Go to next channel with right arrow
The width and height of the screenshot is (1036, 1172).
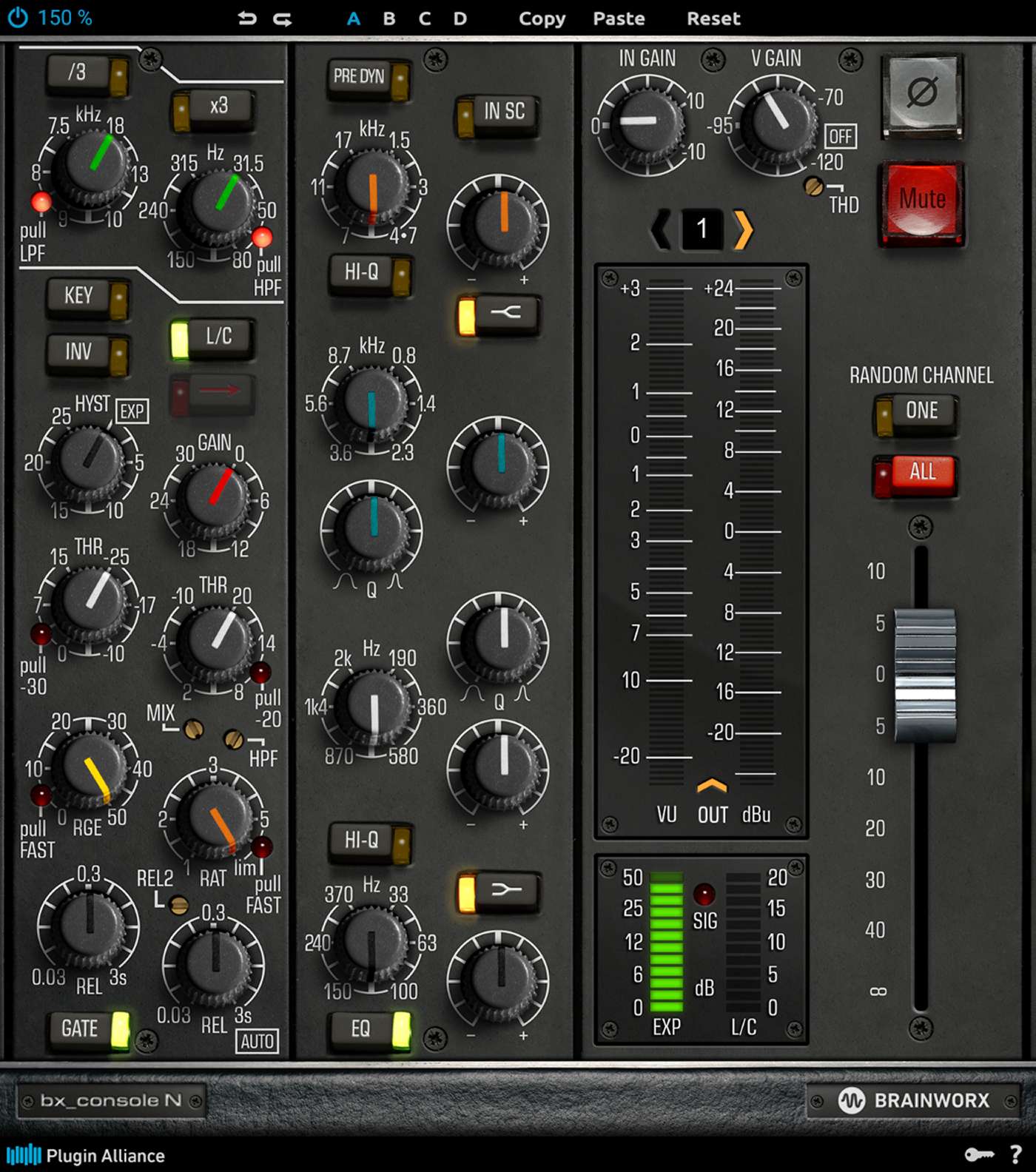pos(743,229)
